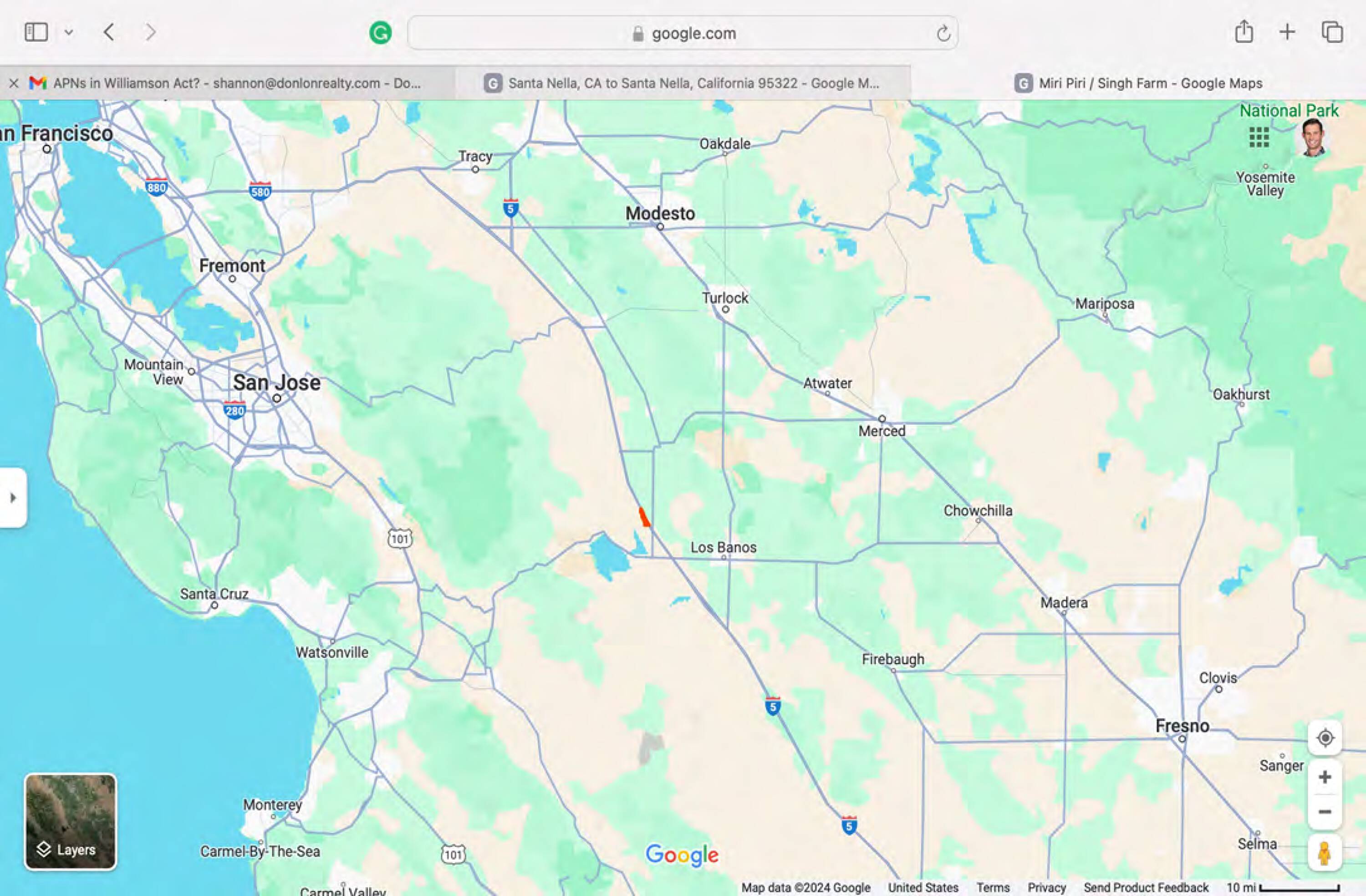
Task: Click the Grammarly extension icon
Action: 380,33
